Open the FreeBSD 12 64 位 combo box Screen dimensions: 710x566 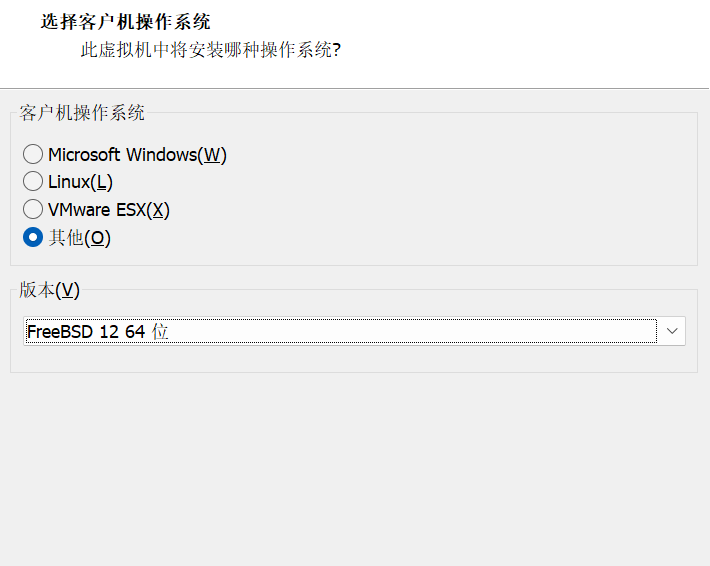tap(340, 331)
